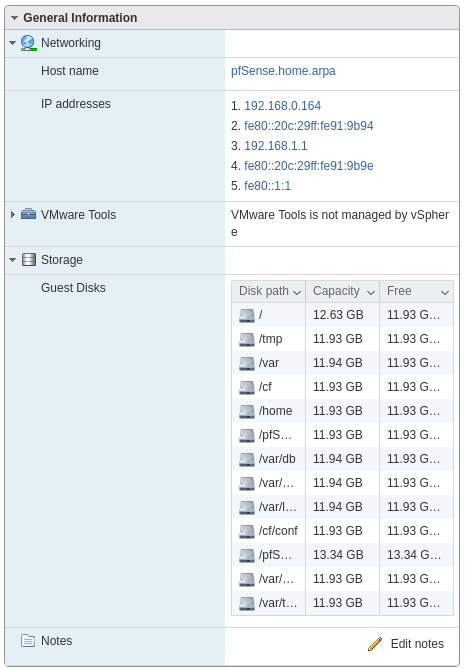
Task: Click the root / disk drive icon
Action: (247, 315)
